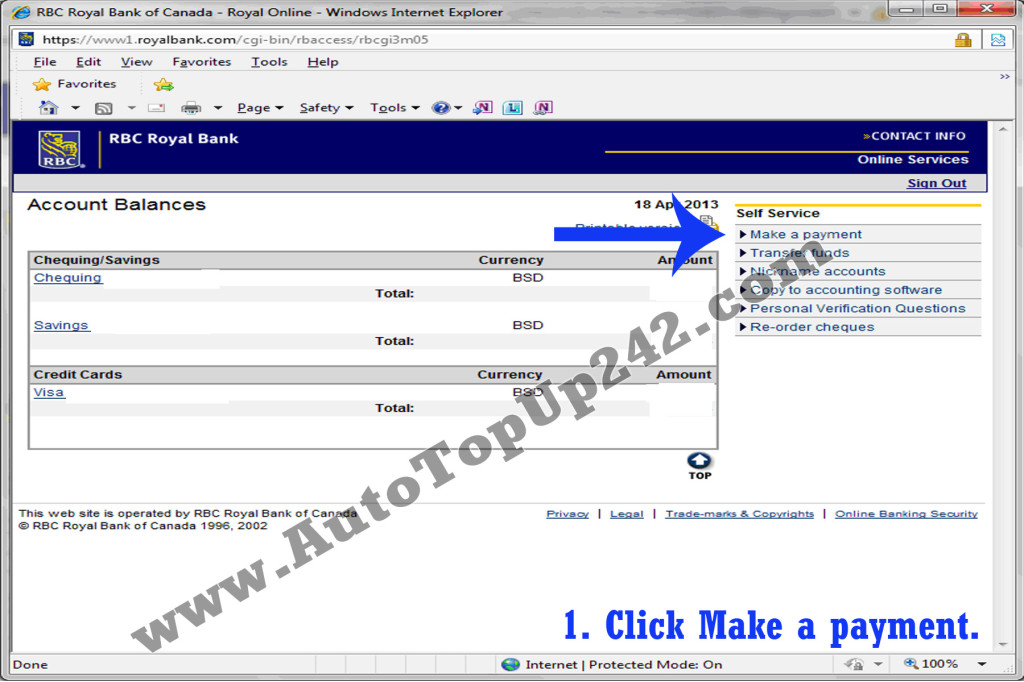The height and width of the screenshot is (682, 1024).
Task: Open the Help menu
Action: [x=323, y=62]
